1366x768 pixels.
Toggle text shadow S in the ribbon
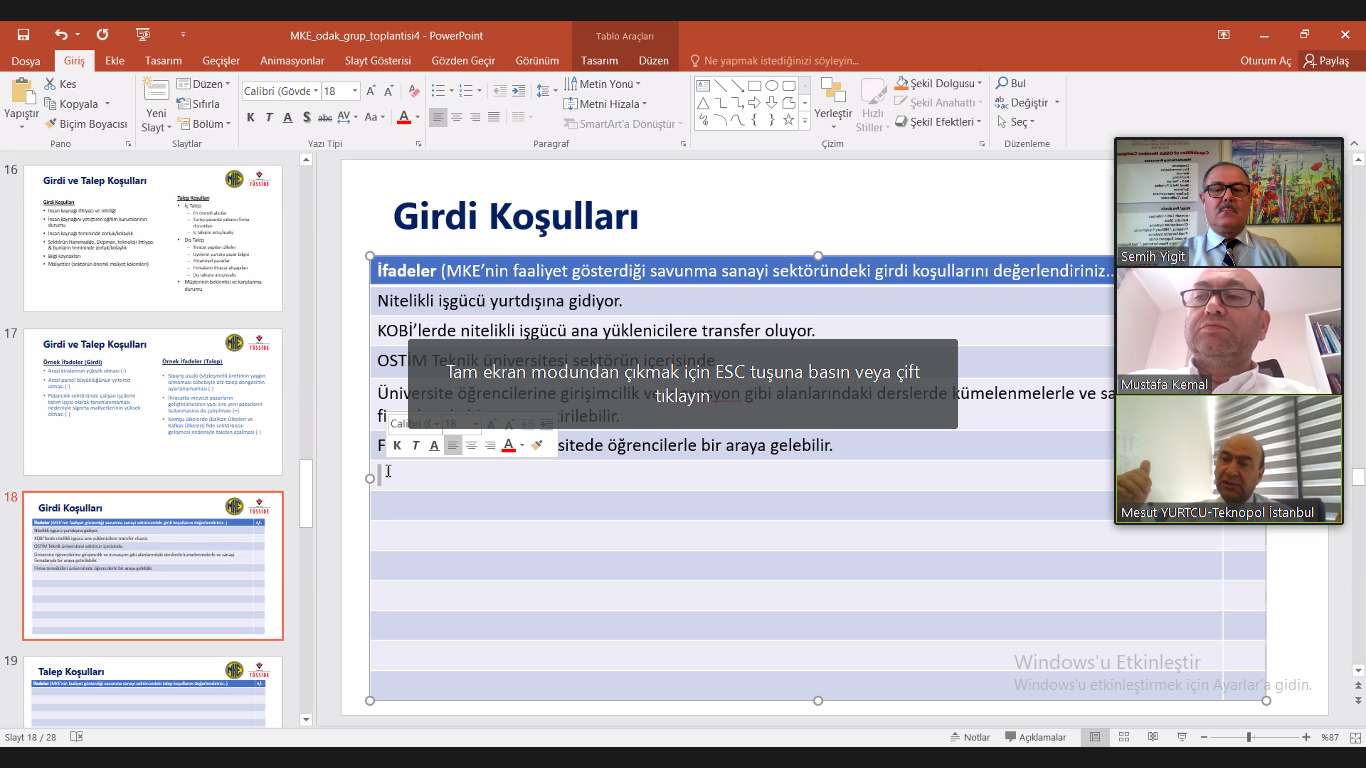pos(306,118)
